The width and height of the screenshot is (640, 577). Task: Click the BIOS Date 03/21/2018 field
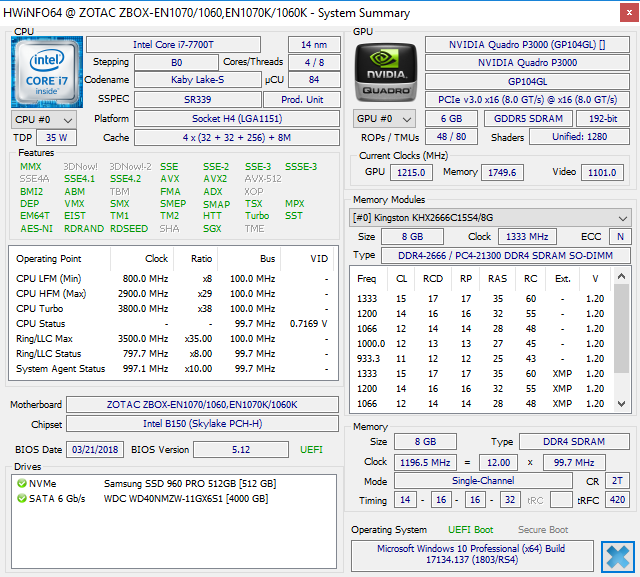coord(95,450)
